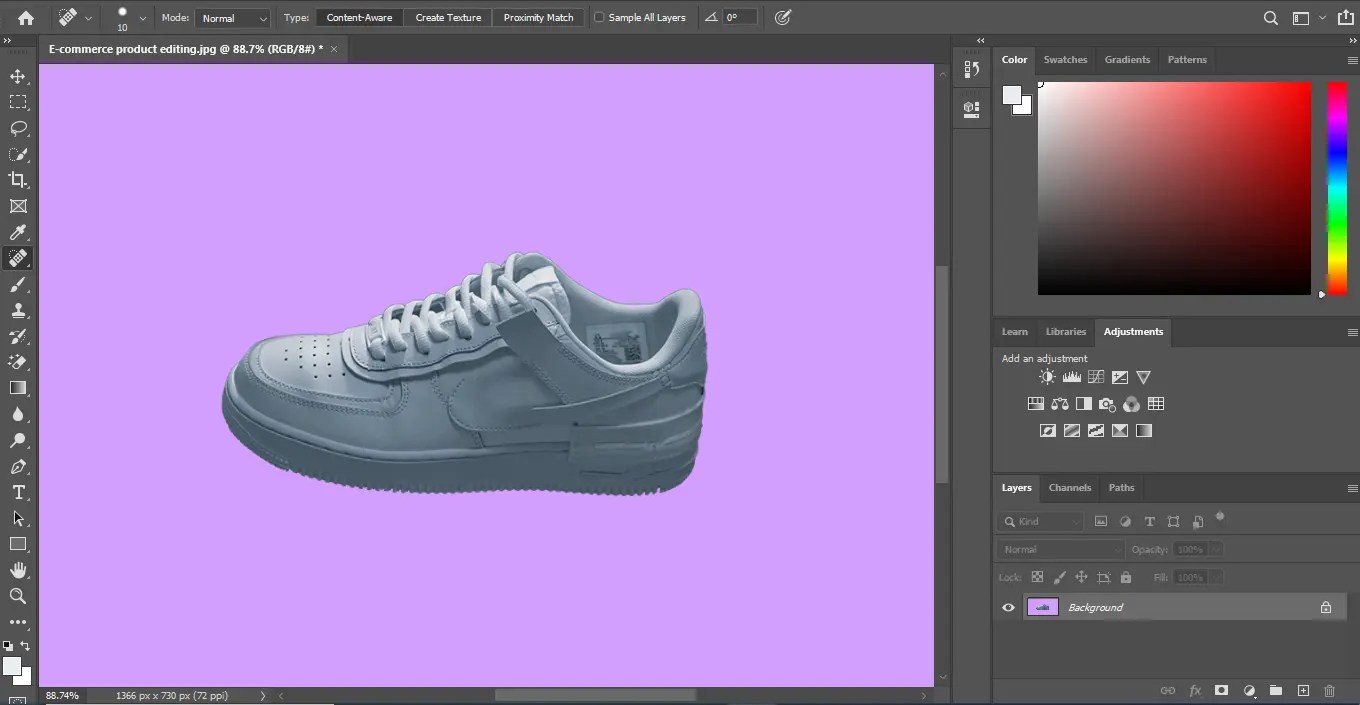Hide the Background layer
1360x705 pixels.
tap(1008, 607)
